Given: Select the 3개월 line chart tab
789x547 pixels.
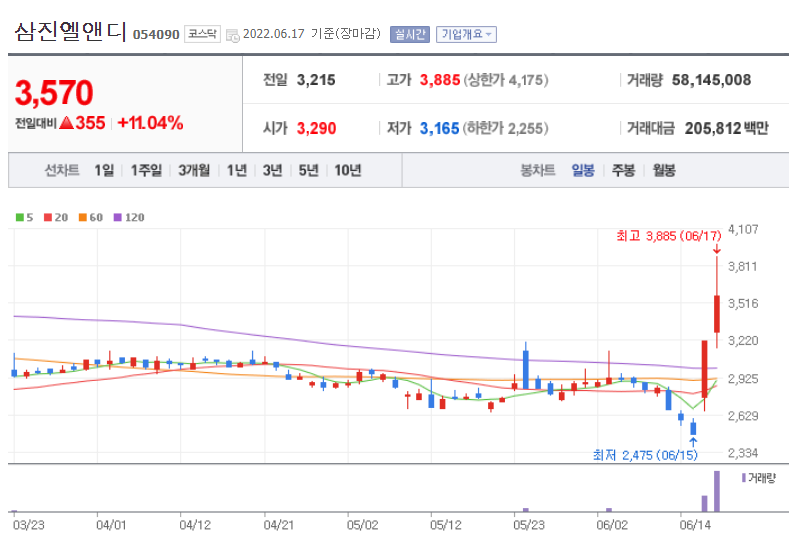Looking at the screenshot, I should (x=194, y=170).
